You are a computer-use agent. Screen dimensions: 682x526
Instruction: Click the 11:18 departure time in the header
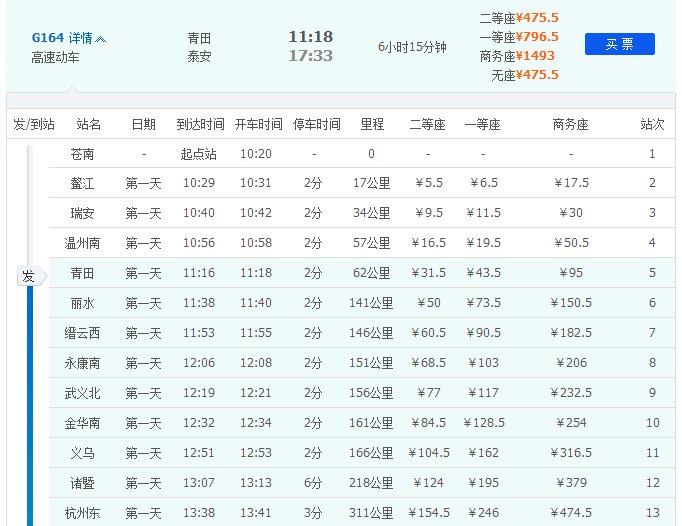click(310, 37)
